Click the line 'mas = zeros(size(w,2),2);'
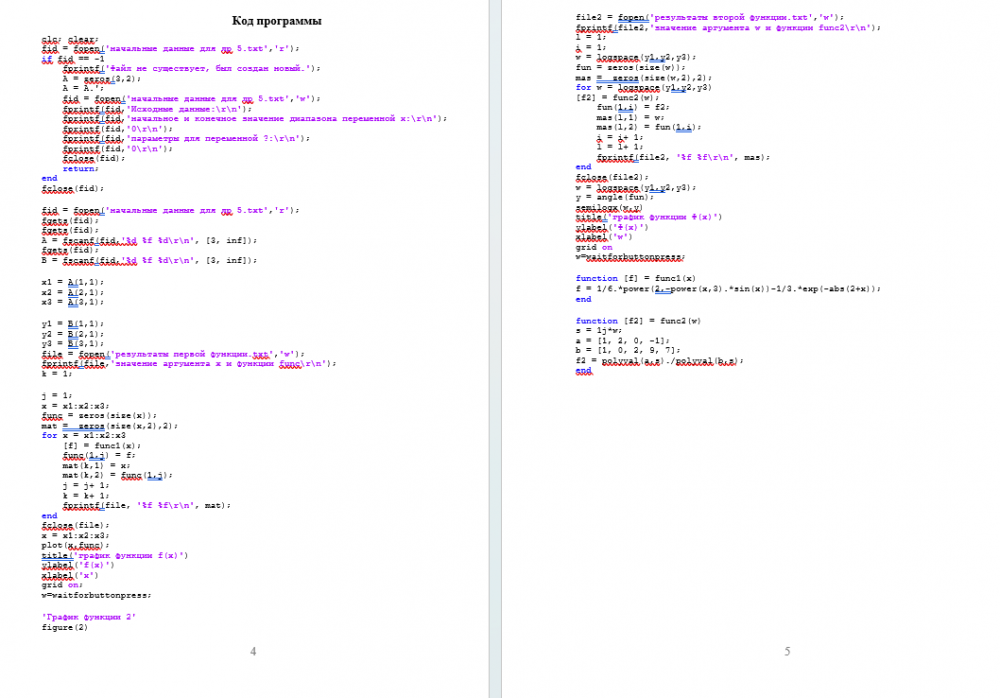Image resolution: width=1000 pixels, height=698 pixels. (643, 77)
